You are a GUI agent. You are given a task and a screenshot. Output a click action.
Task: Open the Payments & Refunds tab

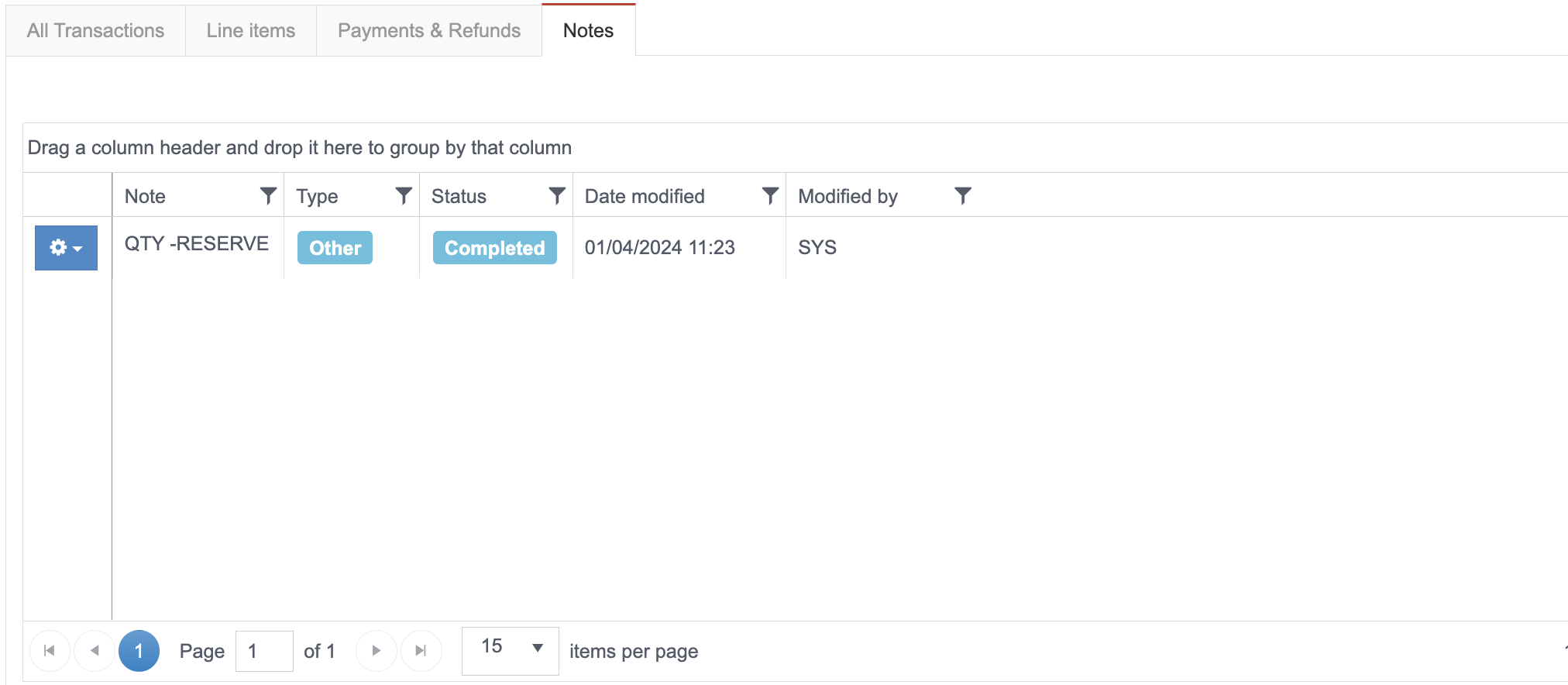pos(429,31)
